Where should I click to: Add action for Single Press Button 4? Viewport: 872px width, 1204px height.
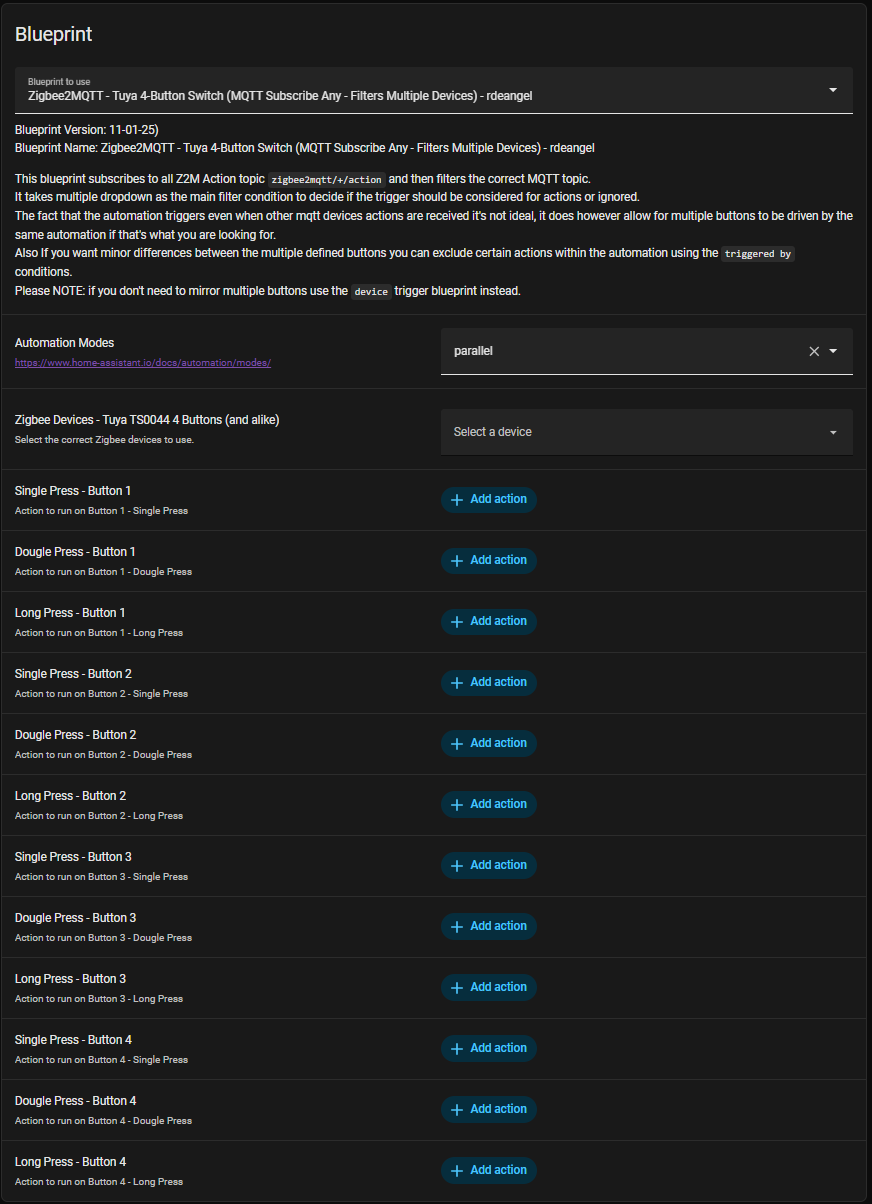(489, 1048)
